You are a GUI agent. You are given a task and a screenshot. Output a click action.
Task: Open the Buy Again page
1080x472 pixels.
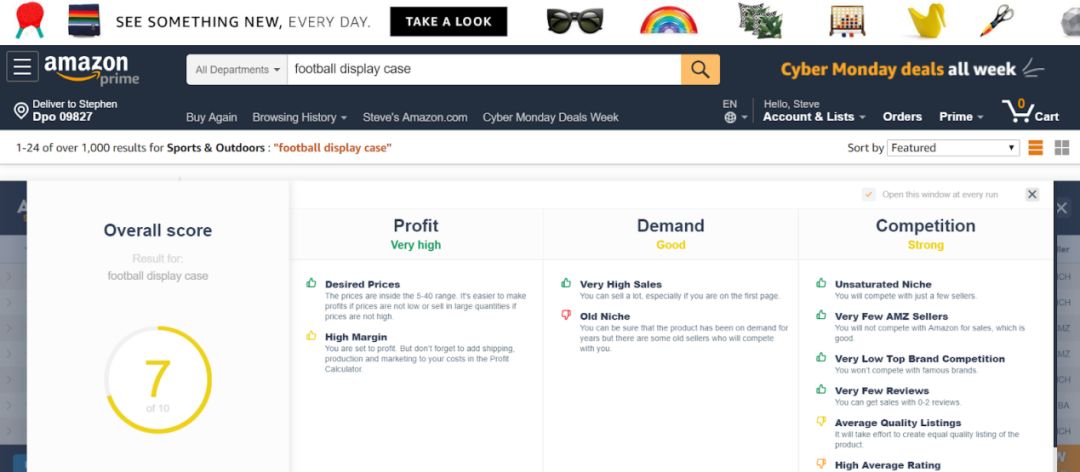(211, 117)
